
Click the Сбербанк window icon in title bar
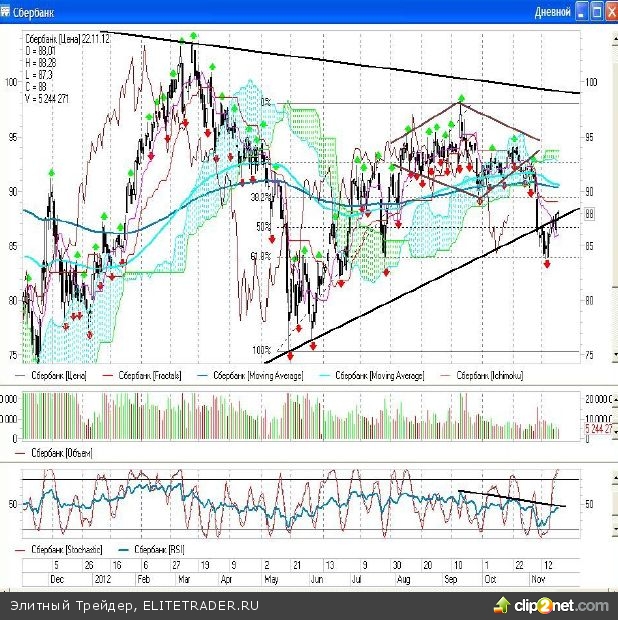[x=8, y=13]
